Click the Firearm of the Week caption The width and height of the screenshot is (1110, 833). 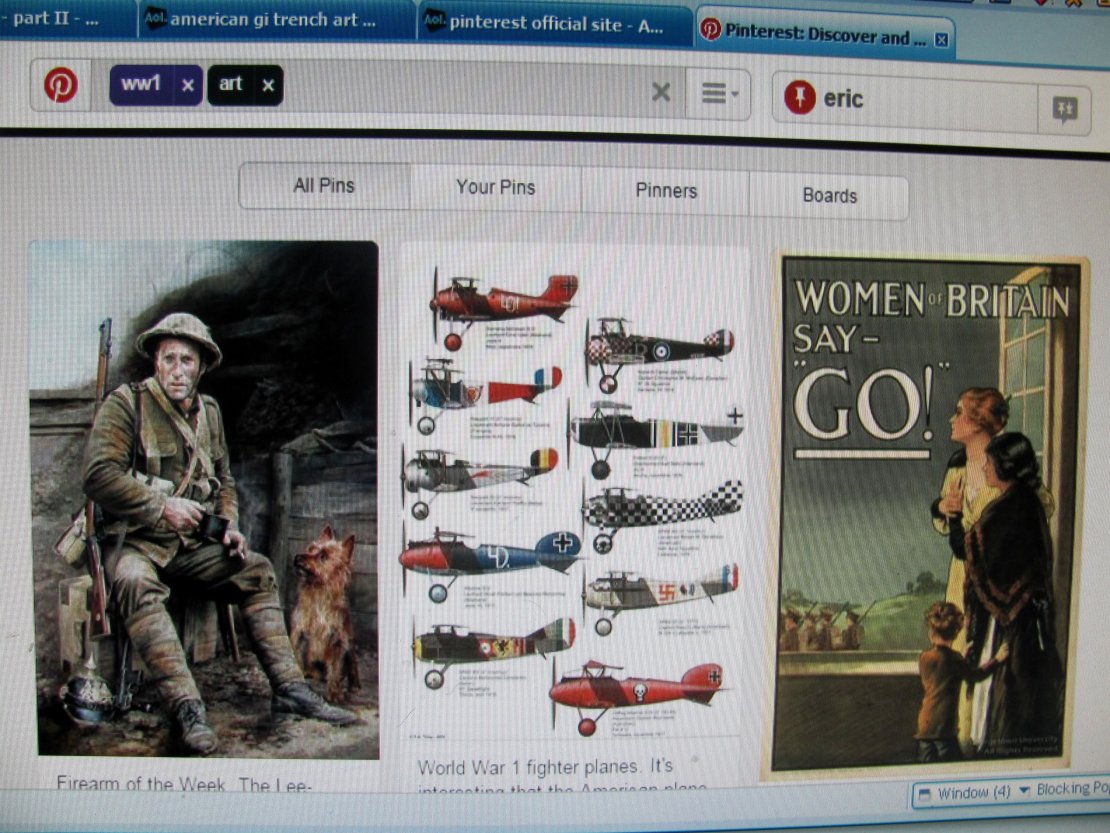(x=184, y=784)
